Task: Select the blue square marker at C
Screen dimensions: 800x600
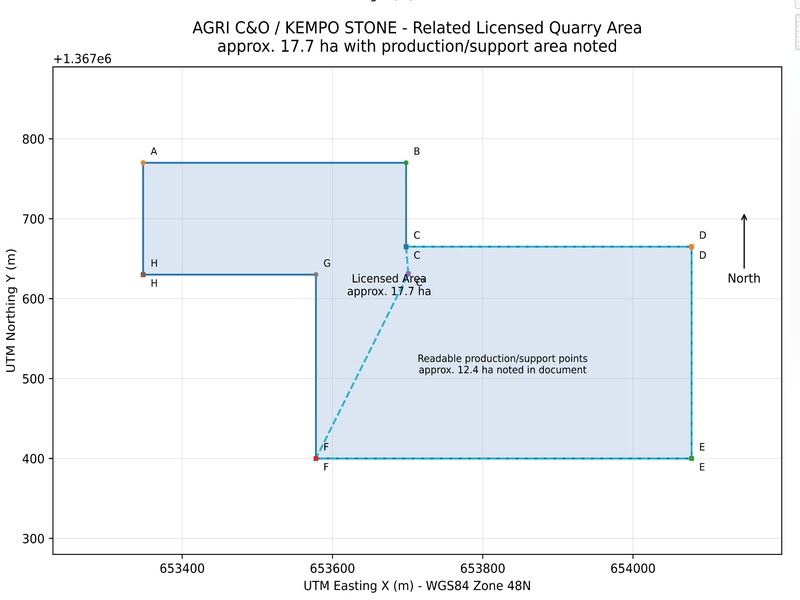Action: 406,247
